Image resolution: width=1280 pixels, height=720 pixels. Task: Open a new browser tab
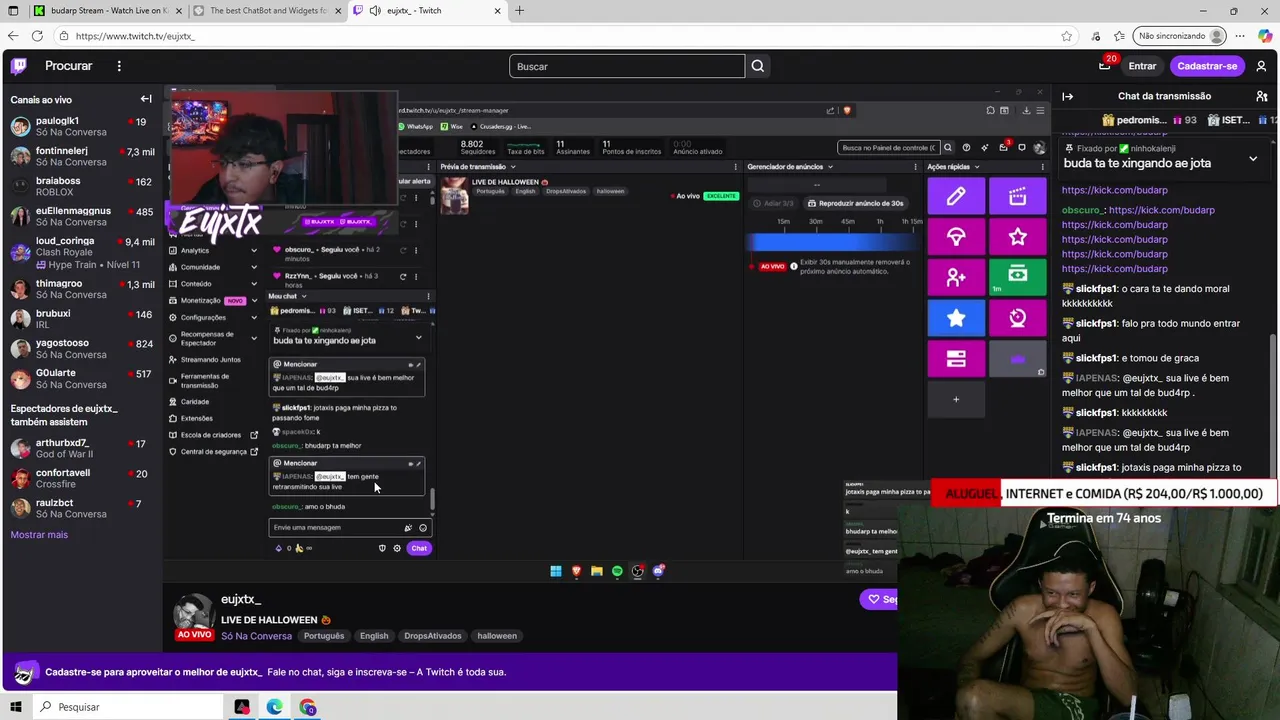[x=519, y=11]
